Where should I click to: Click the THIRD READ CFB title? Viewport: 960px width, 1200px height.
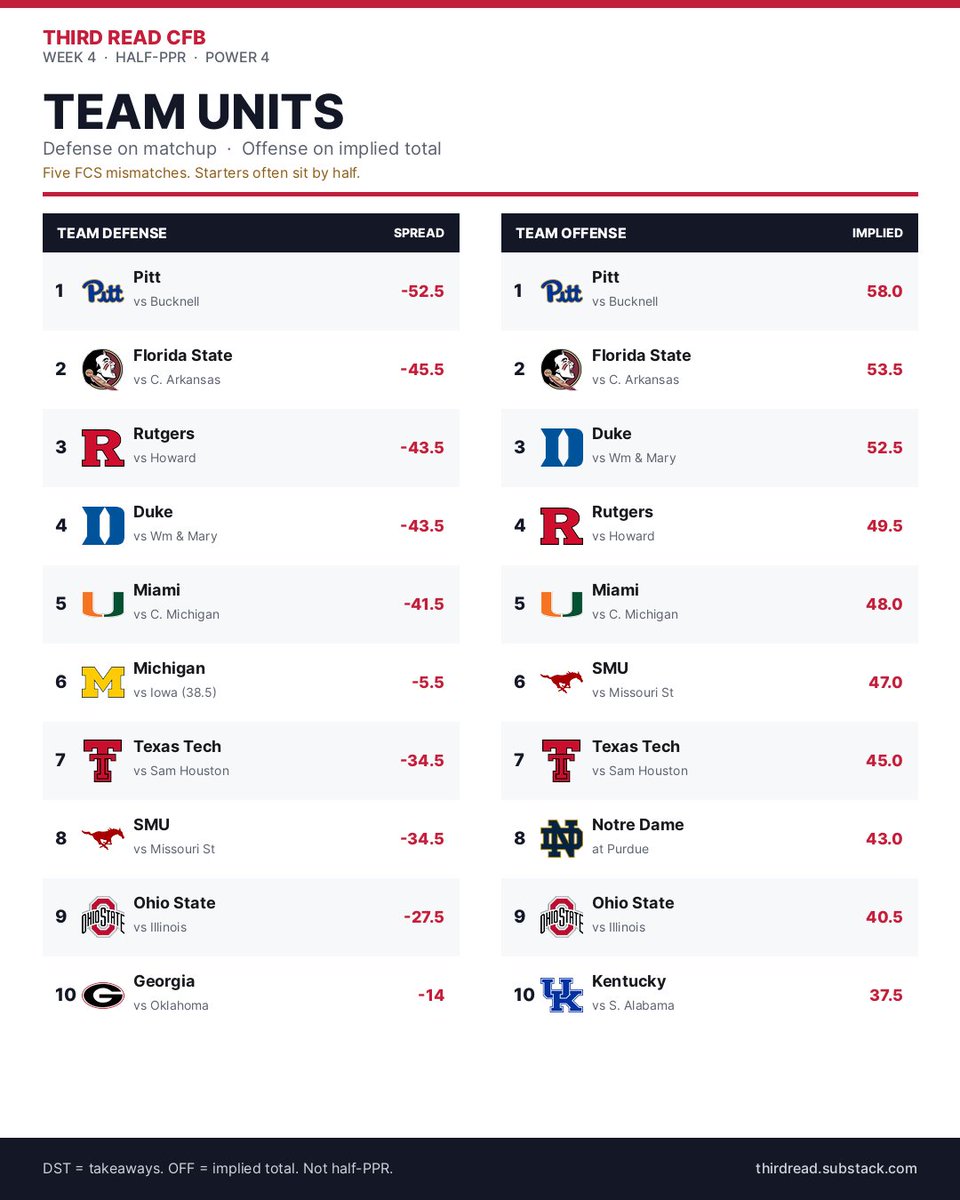124,37
